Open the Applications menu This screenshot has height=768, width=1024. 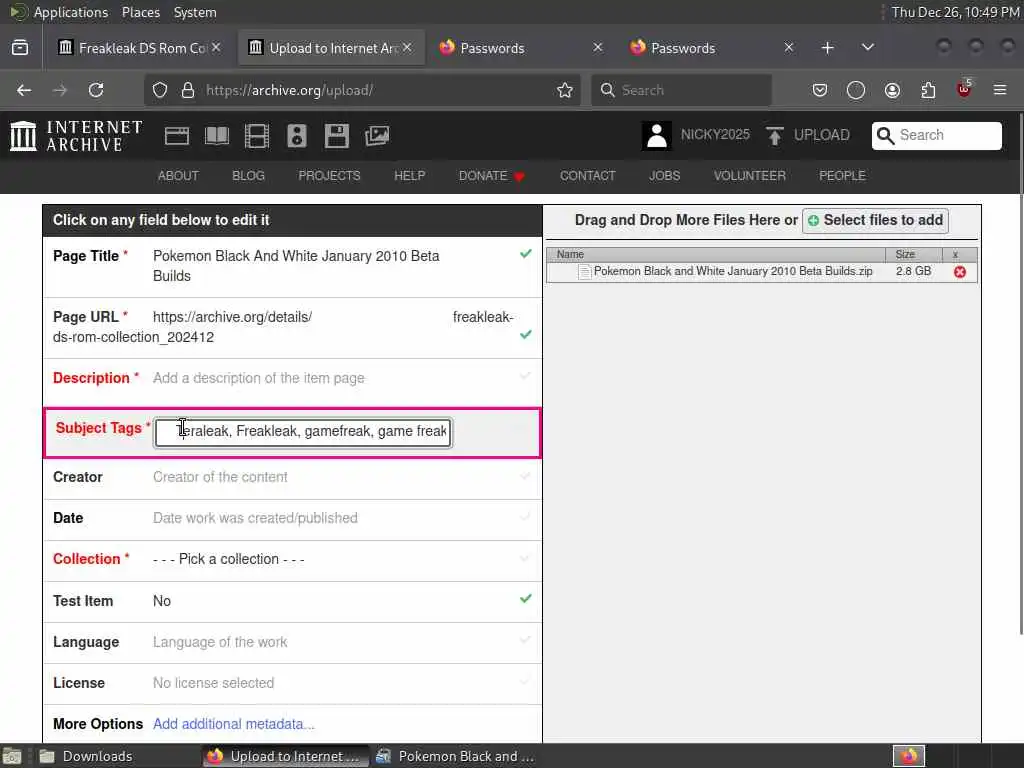(71, 12)
